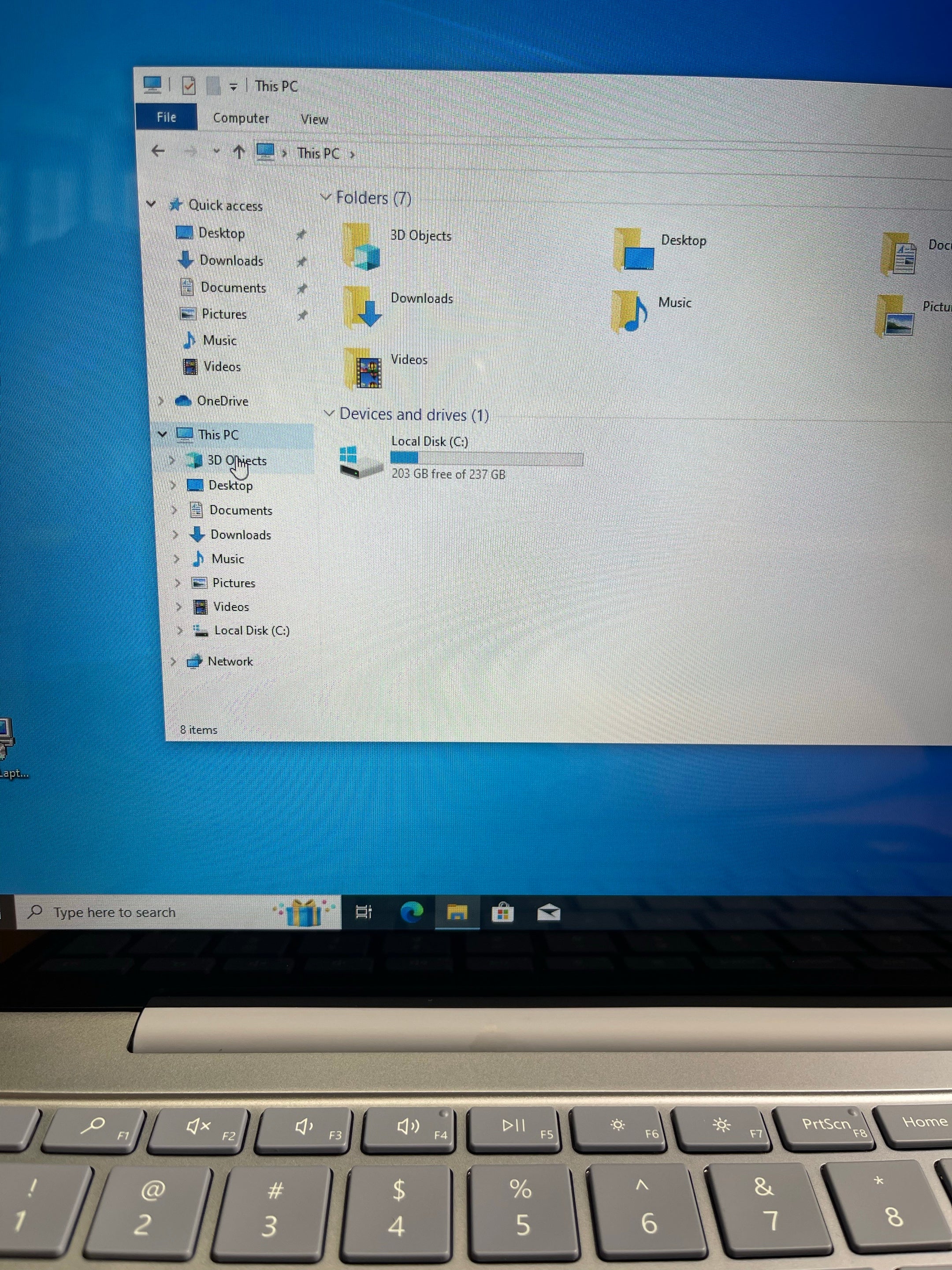Select Desktop under Quick access
952x1270 pixels.
click(222, 232)
